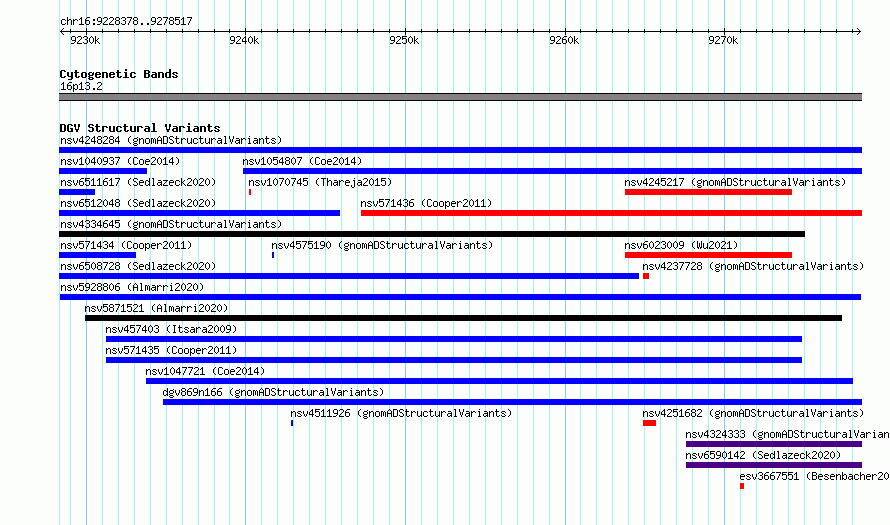890x525 pixels.
Task: Click the DGV Structural Variants track title
Action: pos(140,128)
